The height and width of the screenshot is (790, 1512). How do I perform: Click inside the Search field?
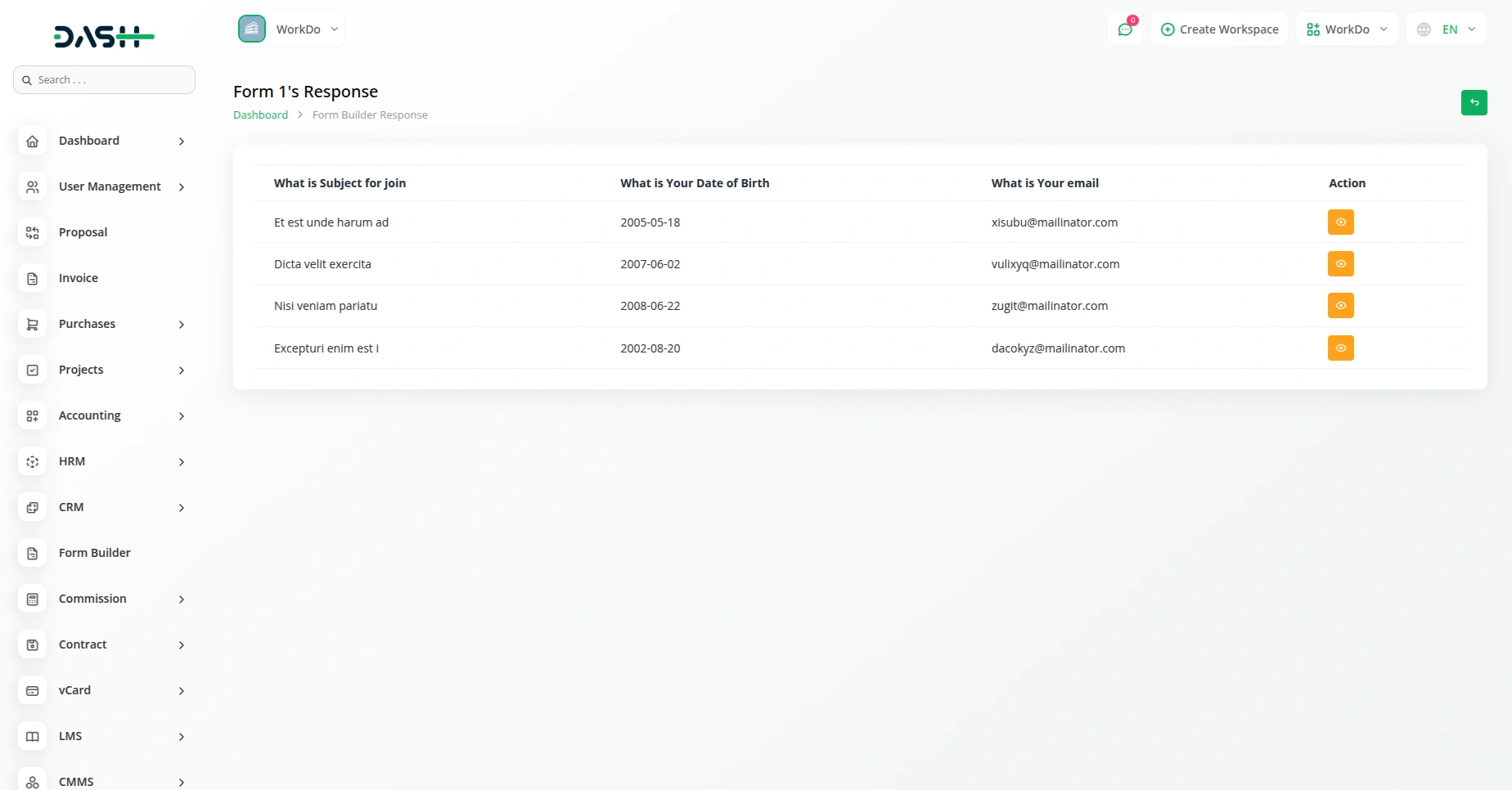click(x=104, y=79)
